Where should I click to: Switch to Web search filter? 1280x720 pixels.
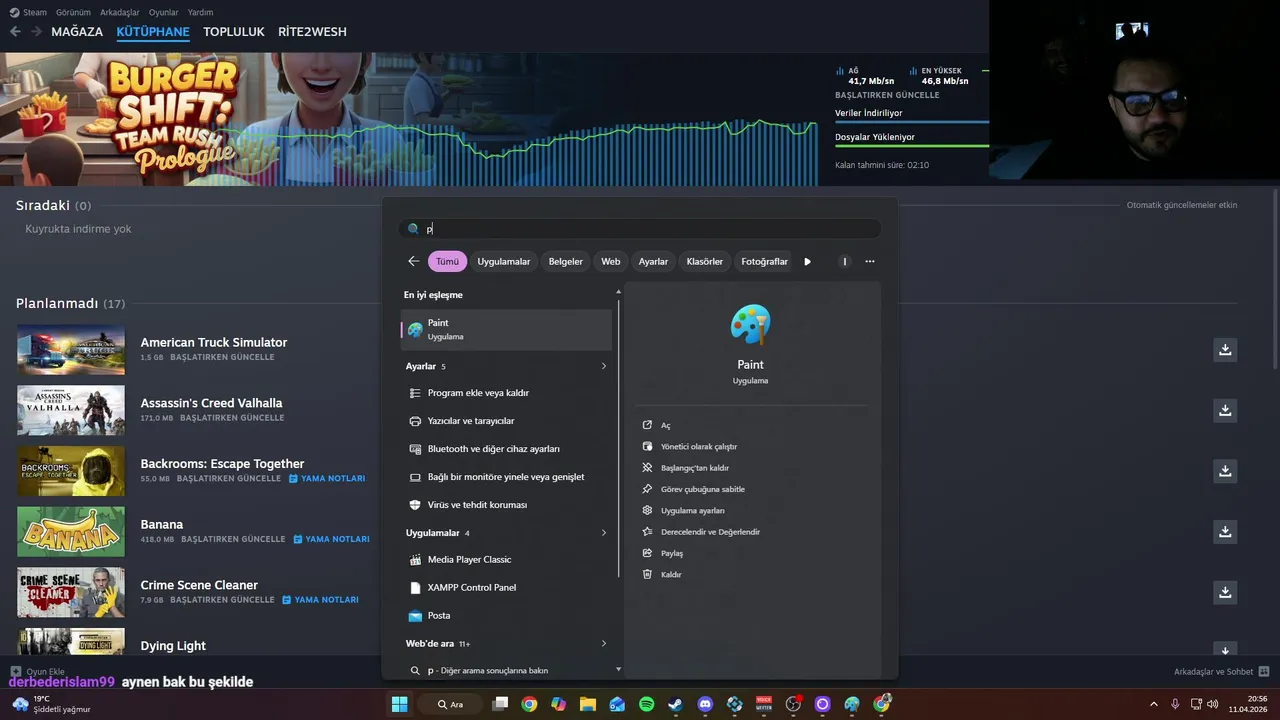(x=610, y=261)
